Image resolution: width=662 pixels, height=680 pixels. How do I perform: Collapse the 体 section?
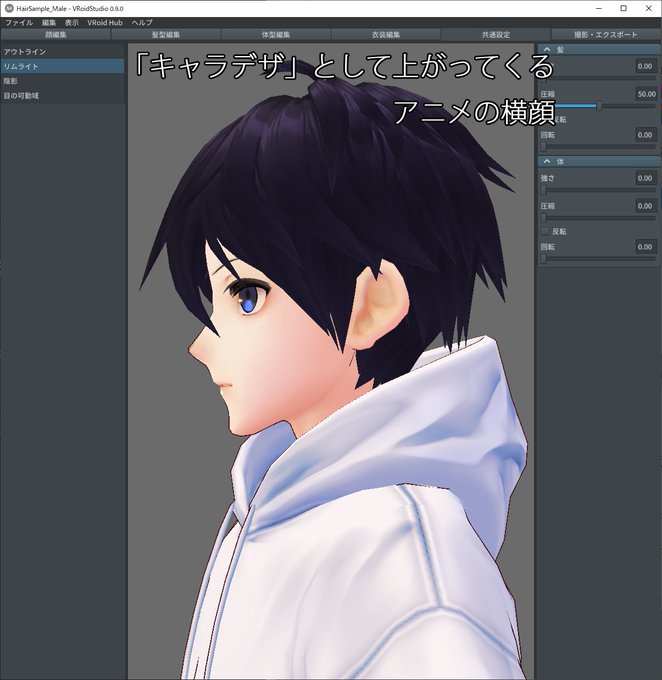(547, 161)
